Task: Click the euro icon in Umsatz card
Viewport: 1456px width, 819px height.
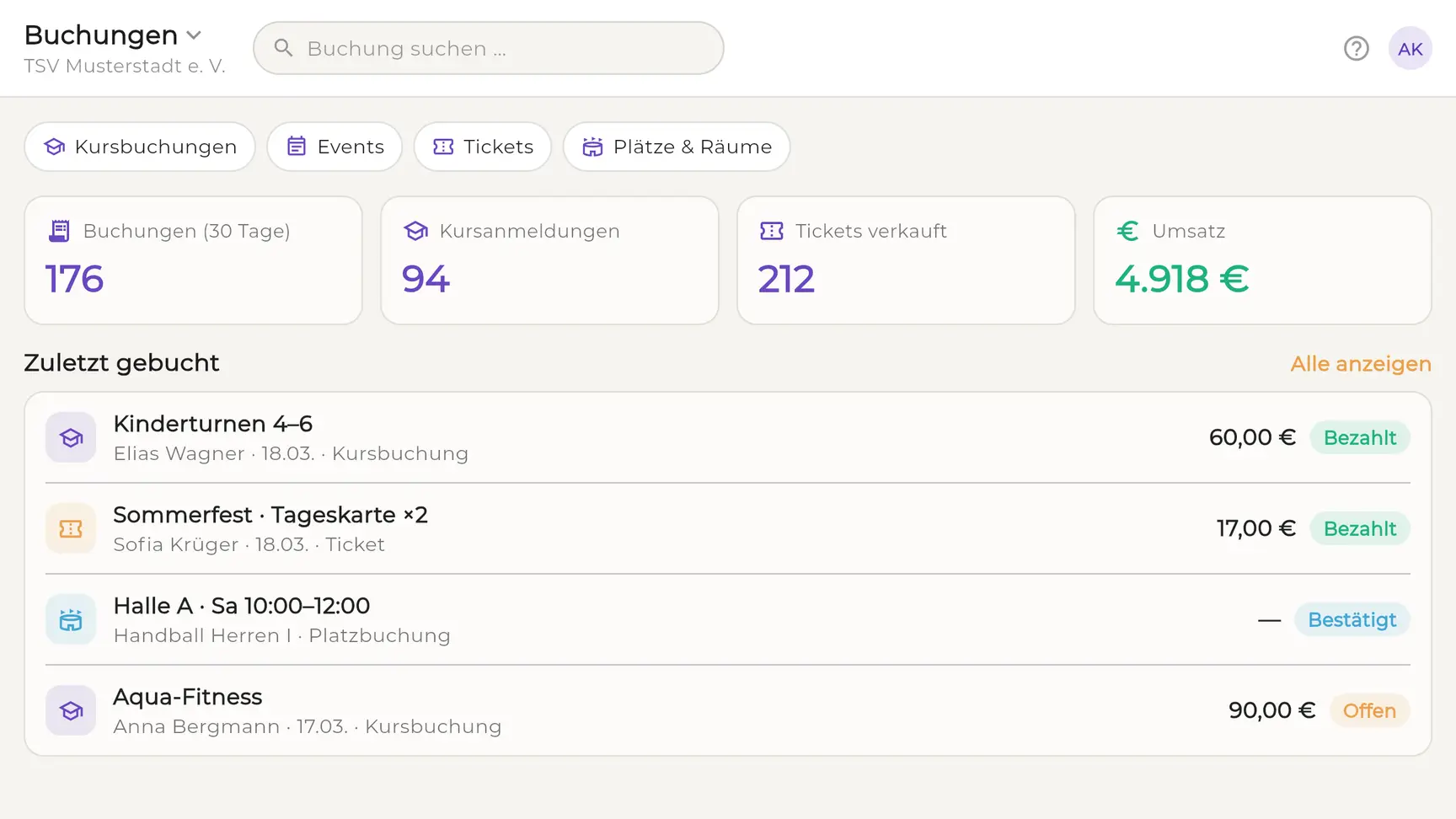Action: tap(1127, 231)
